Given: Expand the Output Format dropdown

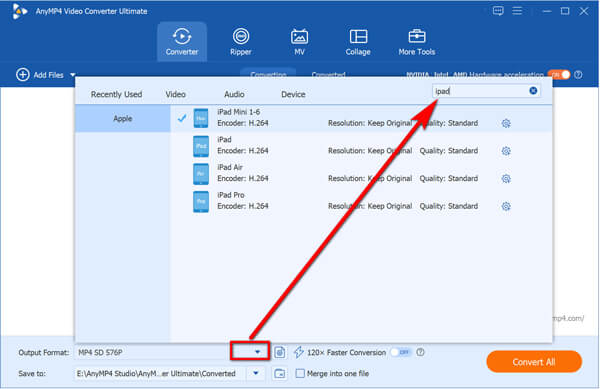Looking at the screenshot, I should tap(257, 352).
